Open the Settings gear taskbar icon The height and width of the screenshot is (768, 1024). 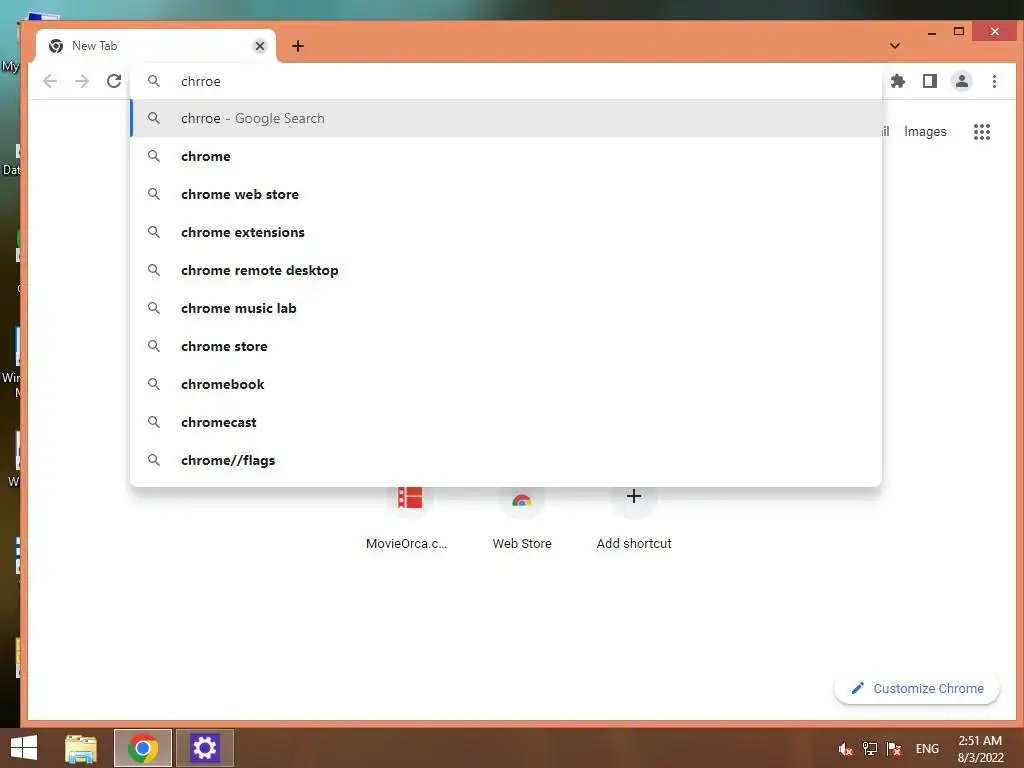click(204, 748)
